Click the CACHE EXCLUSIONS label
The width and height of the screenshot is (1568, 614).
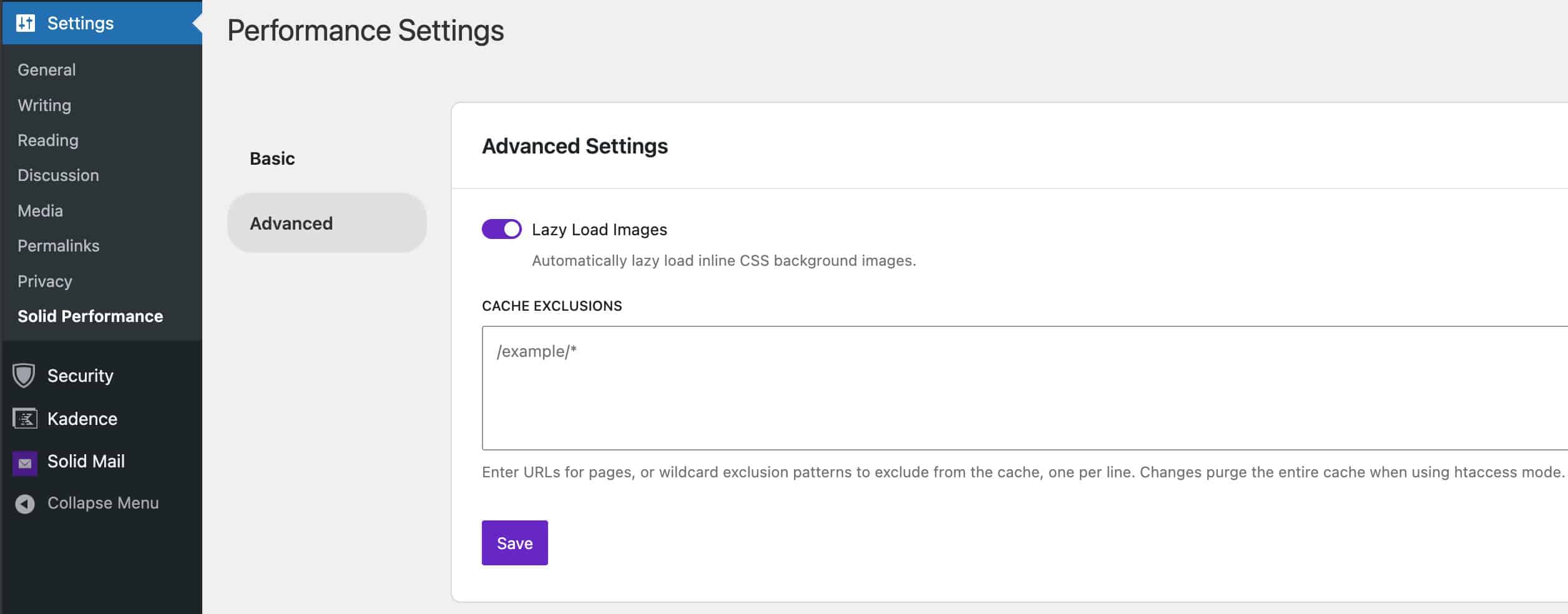552,306
